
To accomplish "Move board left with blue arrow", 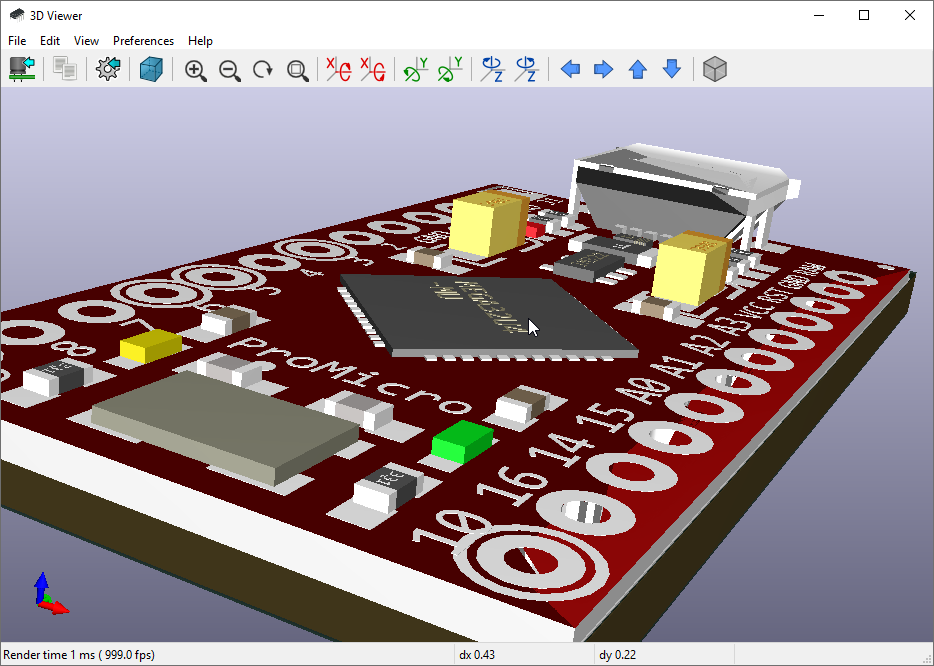I will tap(570, 69).
